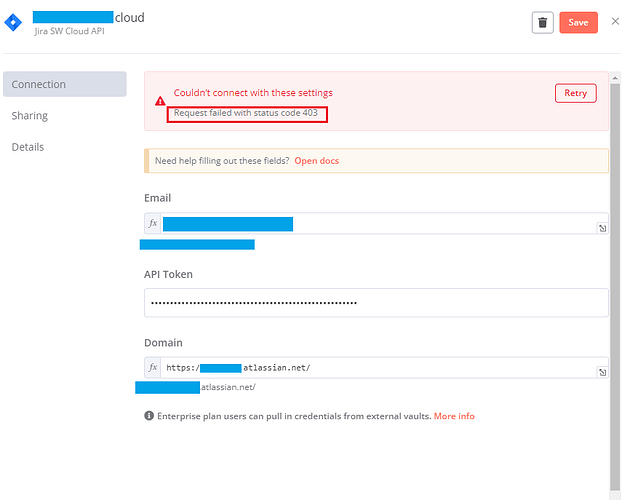This screenshot has height=500, width=622.
Task: Click the info icon beside Enterprise plan note
Action: click(x=149, y=416)
